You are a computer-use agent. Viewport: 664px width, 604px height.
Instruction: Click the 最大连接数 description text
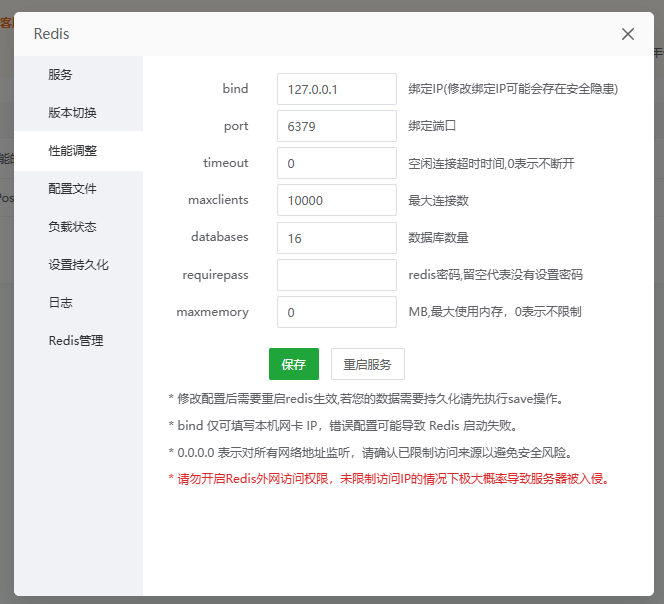438,200
